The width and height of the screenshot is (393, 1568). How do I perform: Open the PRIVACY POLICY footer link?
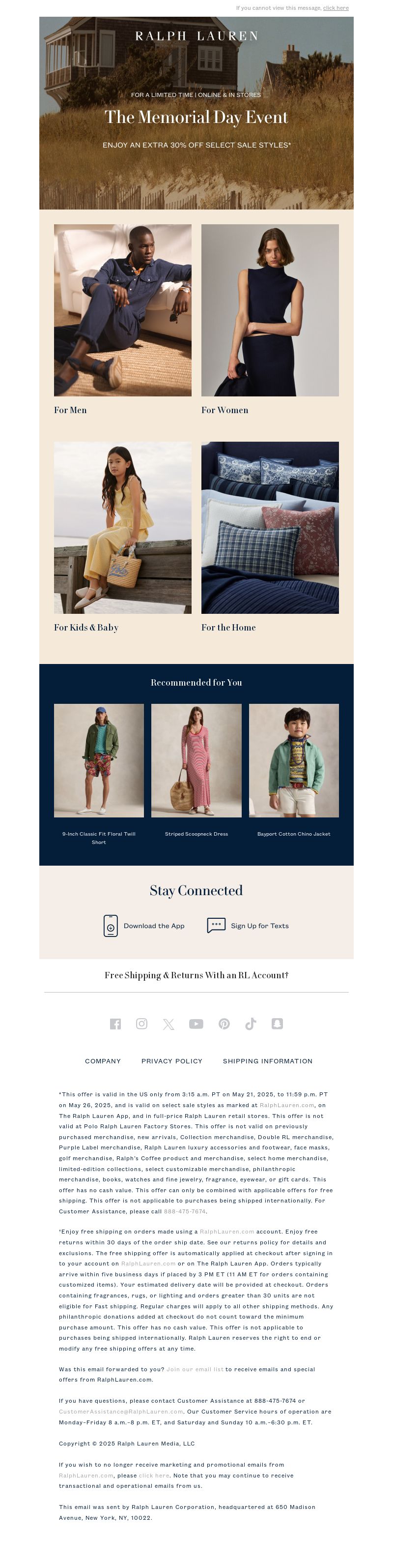(171, 1061)
